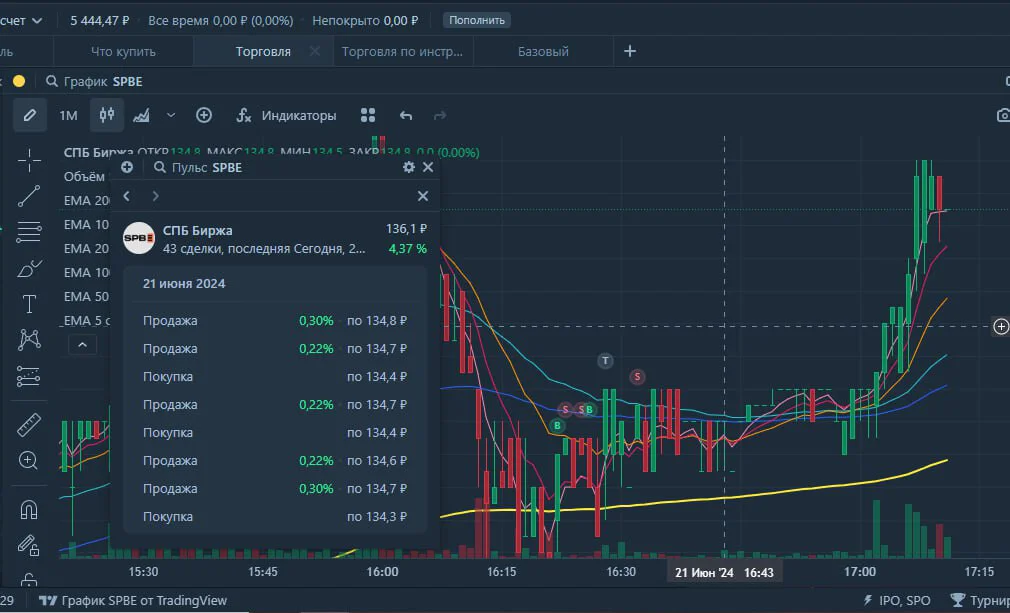Select the crosshair cursor tool
The width and height of the screenshot is (1010, 613).
[29, 160]
